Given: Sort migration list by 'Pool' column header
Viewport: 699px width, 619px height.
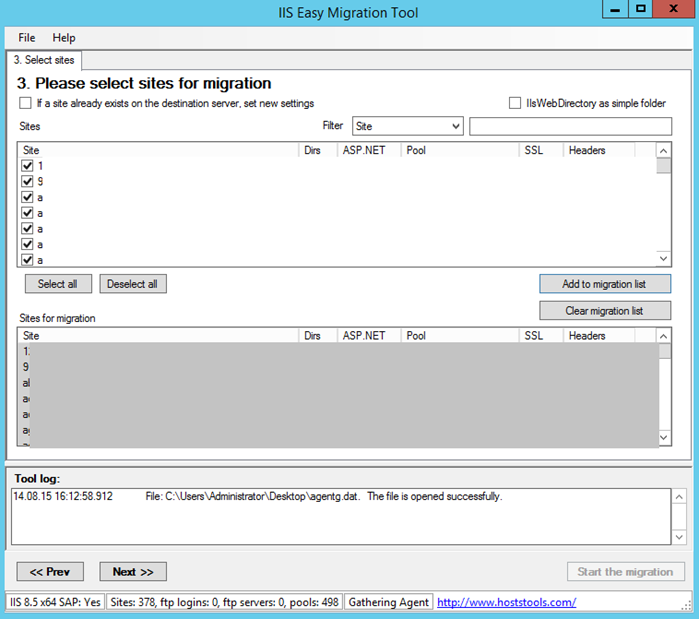Looking at the screenshot, I should pyautogui.click(x=460, y=336).
